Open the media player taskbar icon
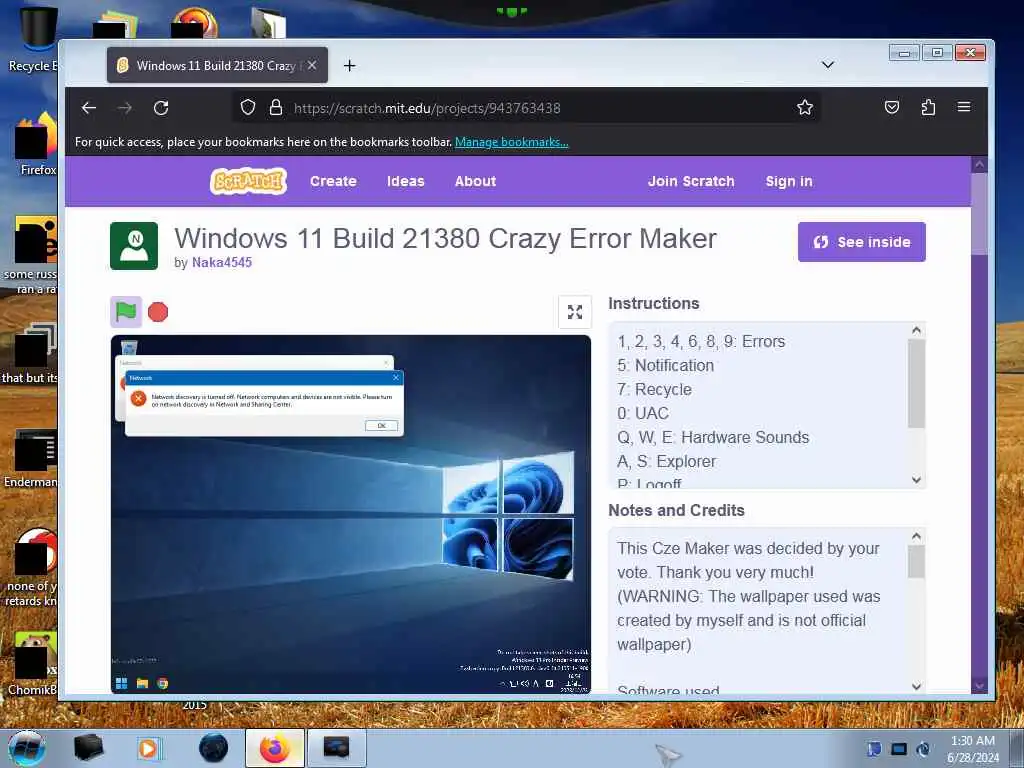The height and width of the screenshot is (768, 1024). pos(149,748)
